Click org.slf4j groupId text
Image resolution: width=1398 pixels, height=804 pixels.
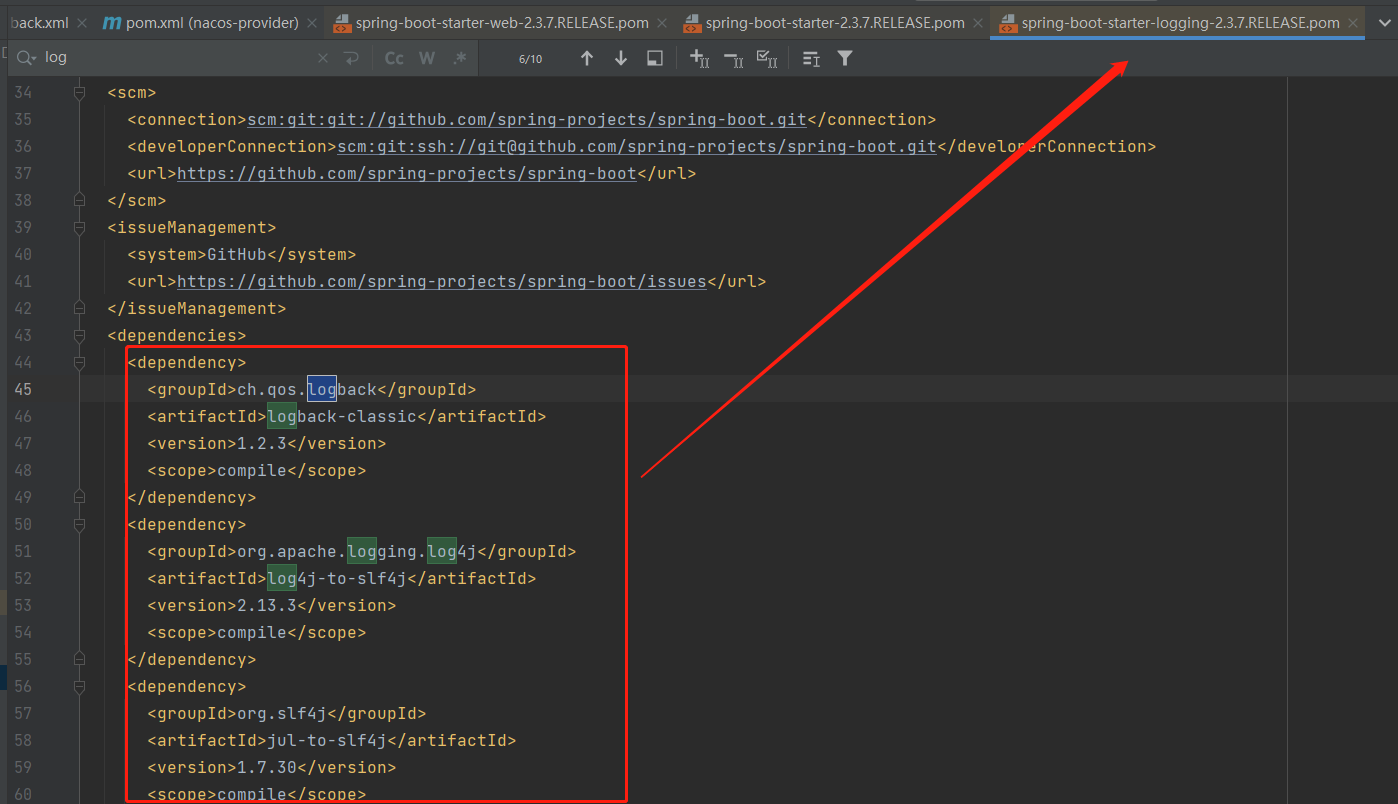pyautogui.click(x=282, y=714)
